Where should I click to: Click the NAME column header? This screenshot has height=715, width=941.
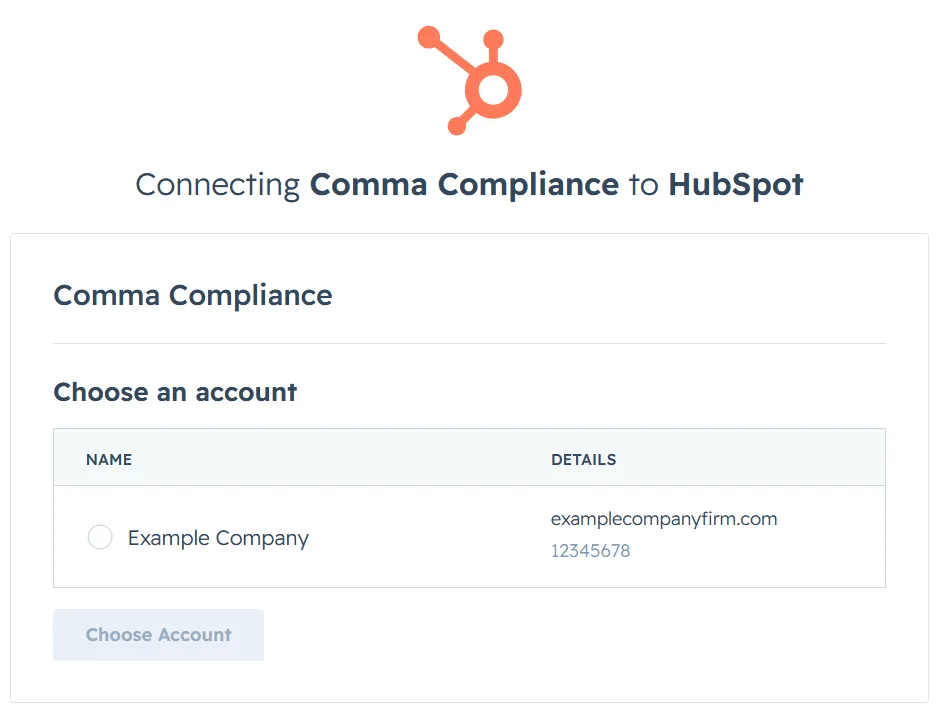pos(109,460)
